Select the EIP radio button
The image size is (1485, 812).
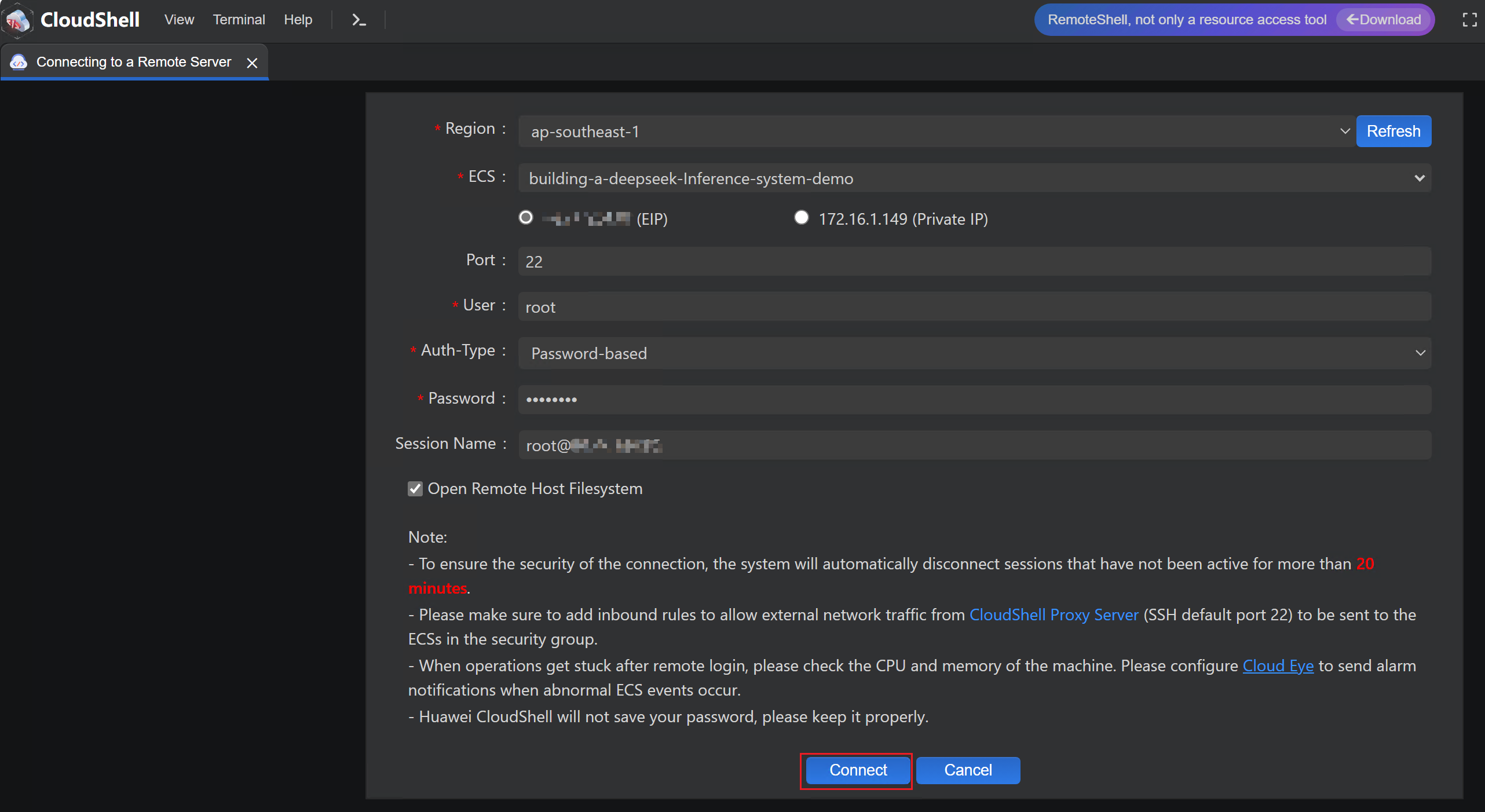click(526, 218)
